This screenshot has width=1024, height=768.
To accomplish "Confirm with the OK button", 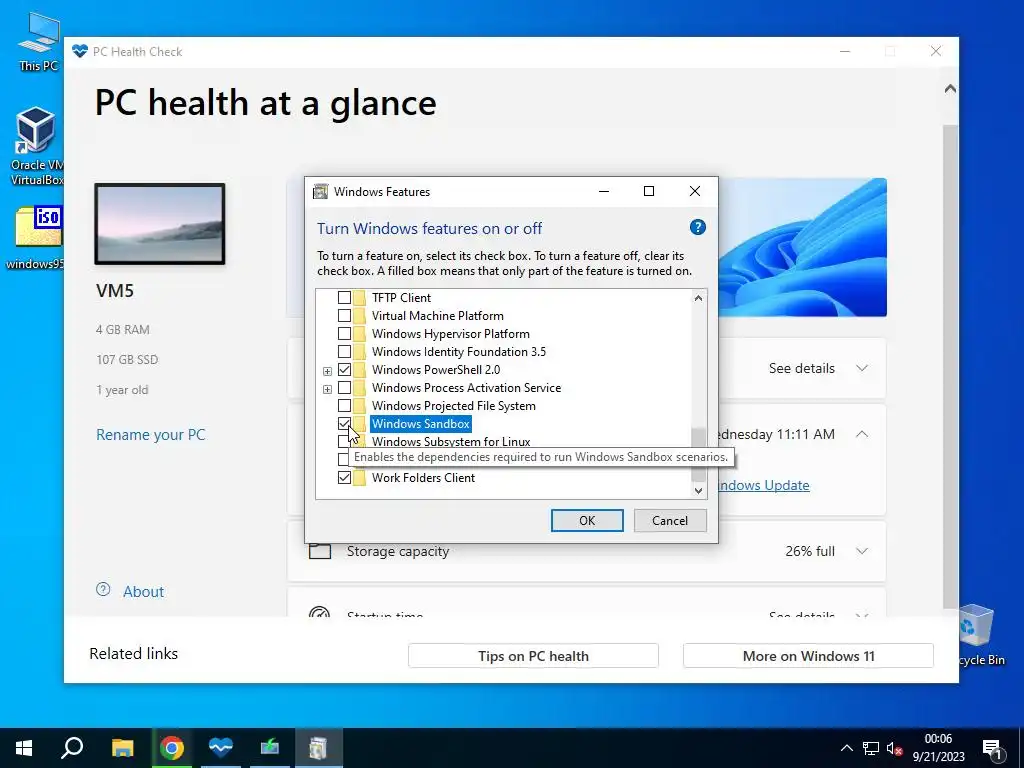I will (x=587, y=520).
